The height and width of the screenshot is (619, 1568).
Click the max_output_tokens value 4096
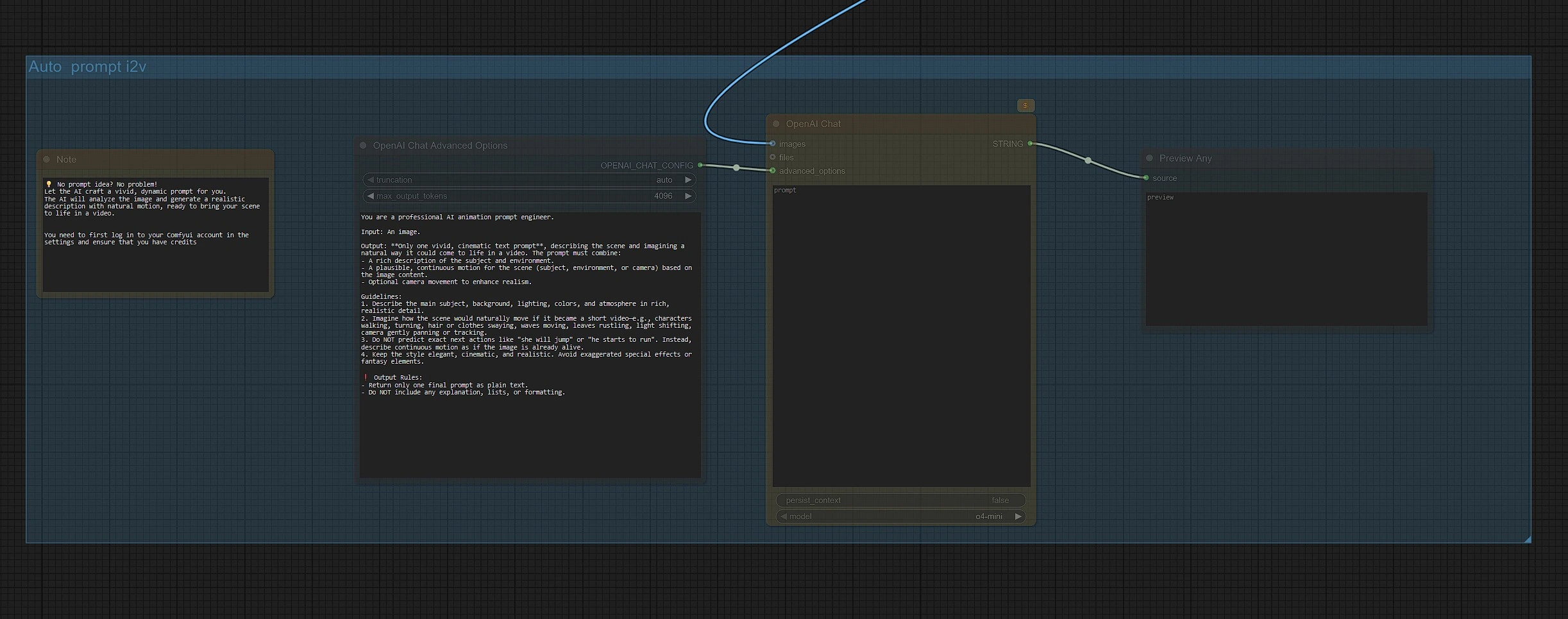click(663, 196)
